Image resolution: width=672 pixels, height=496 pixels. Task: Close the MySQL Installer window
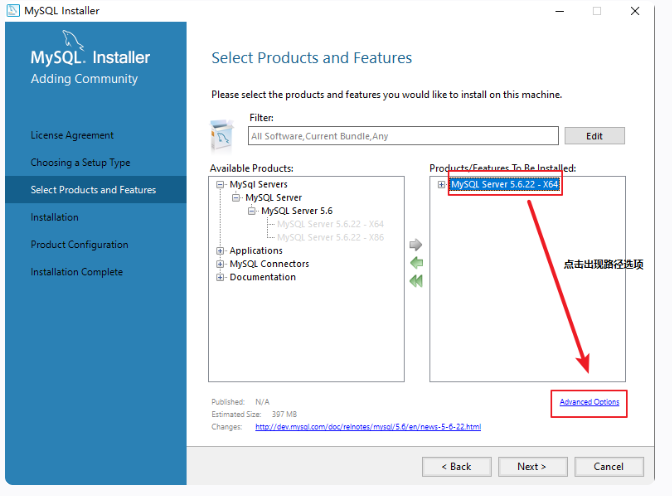click(x=635, y=11)
